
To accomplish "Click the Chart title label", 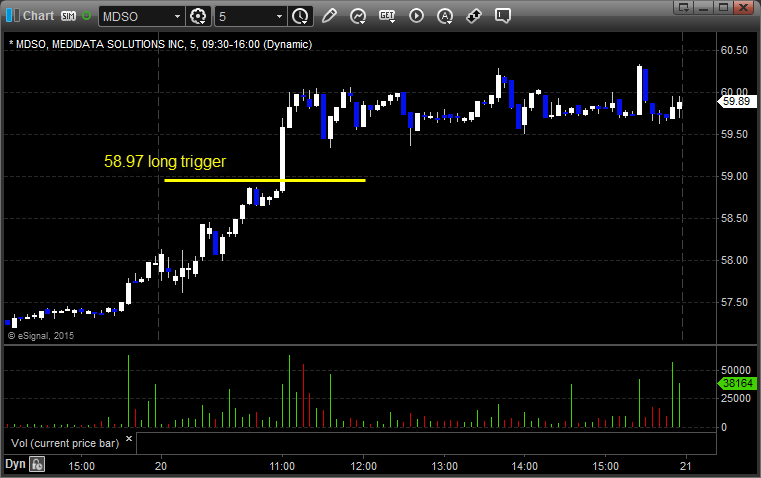I will coord(38,16).
